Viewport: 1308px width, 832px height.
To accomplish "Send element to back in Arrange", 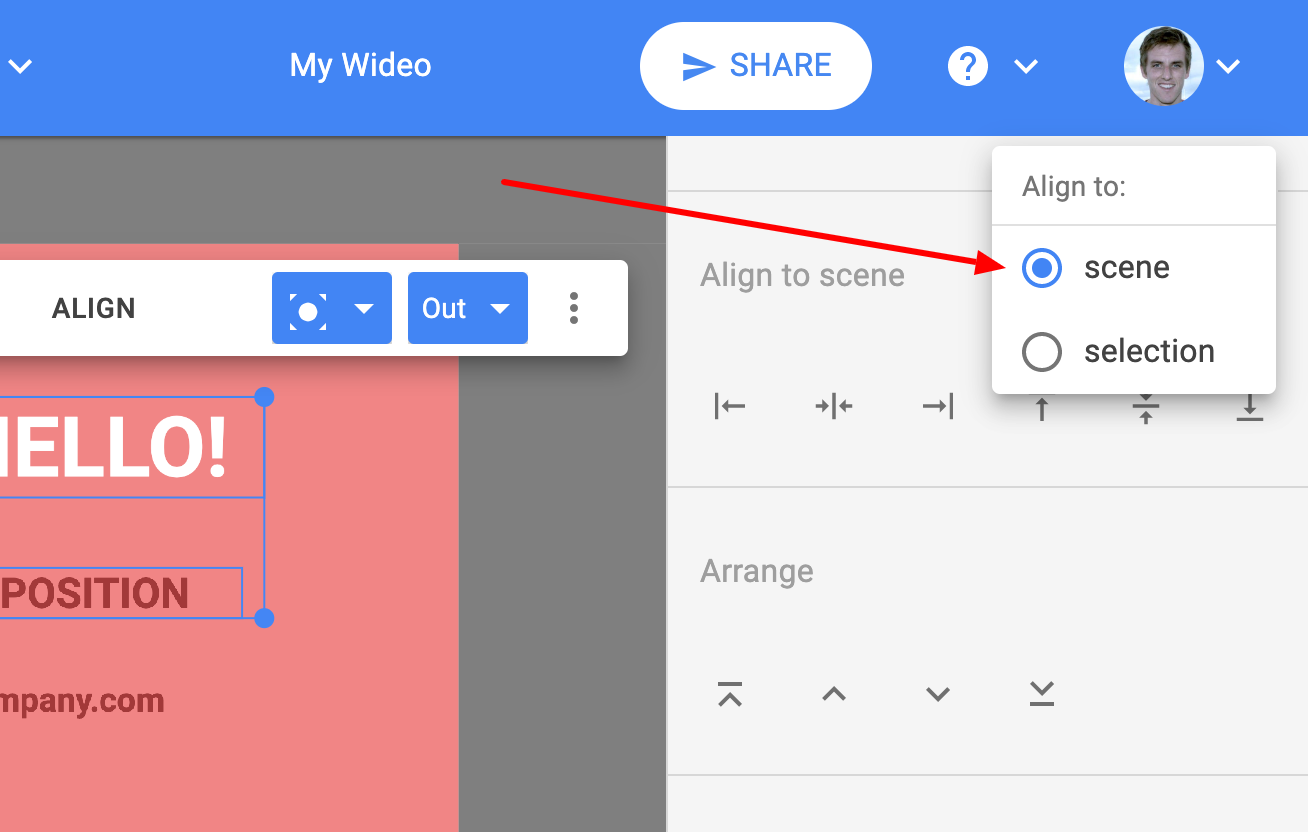I will pos(1041,693).
